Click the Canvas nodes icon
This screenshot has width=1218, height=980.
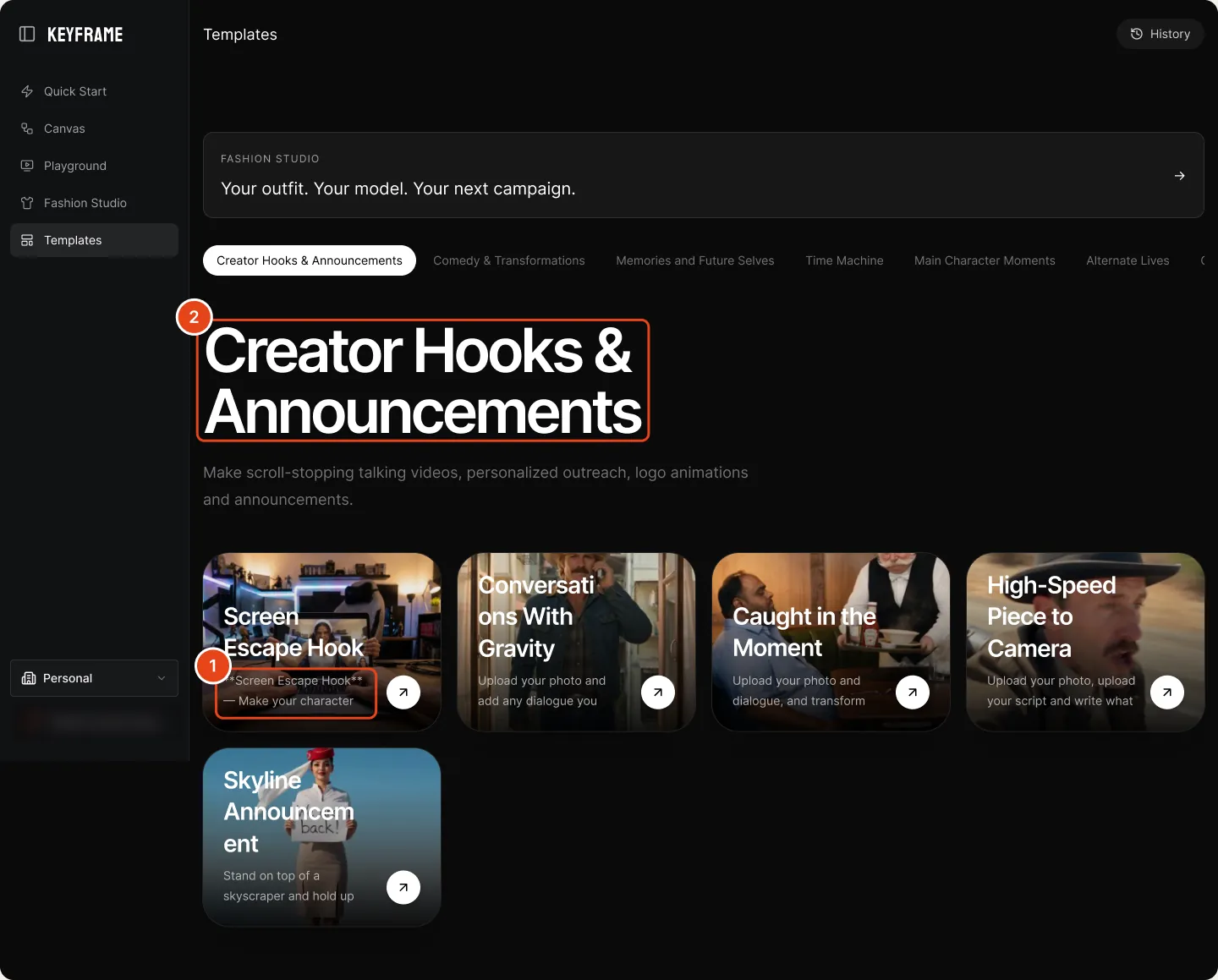27,129
